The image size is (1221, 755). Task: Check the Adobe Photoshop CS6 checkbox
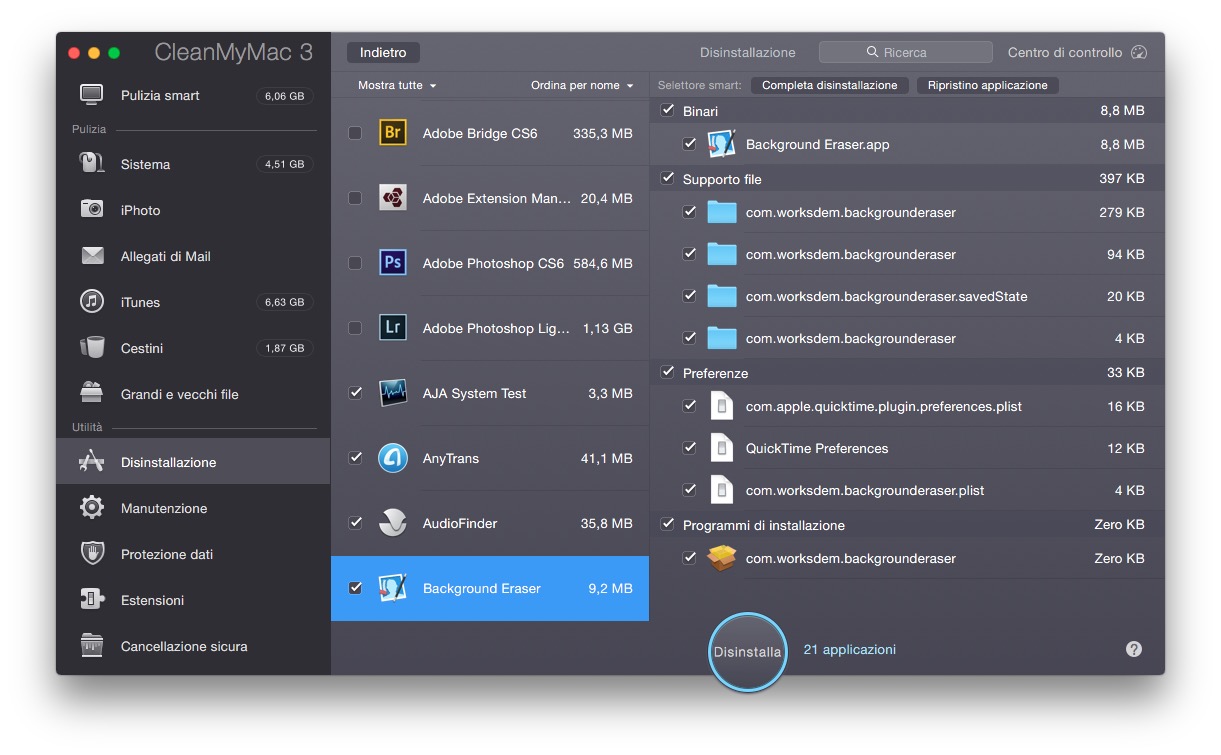point(355,263)
